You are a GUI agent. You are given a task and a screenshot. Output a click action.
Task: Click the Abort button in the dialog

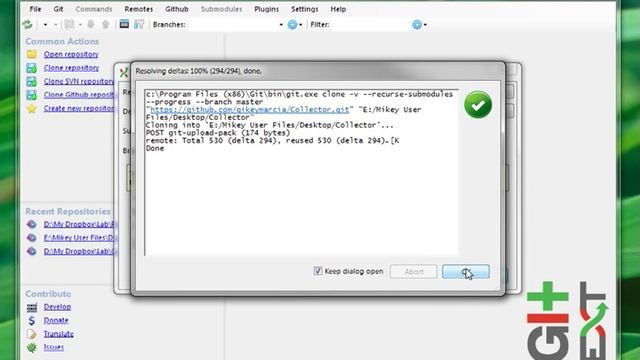[x=413, y=271]
